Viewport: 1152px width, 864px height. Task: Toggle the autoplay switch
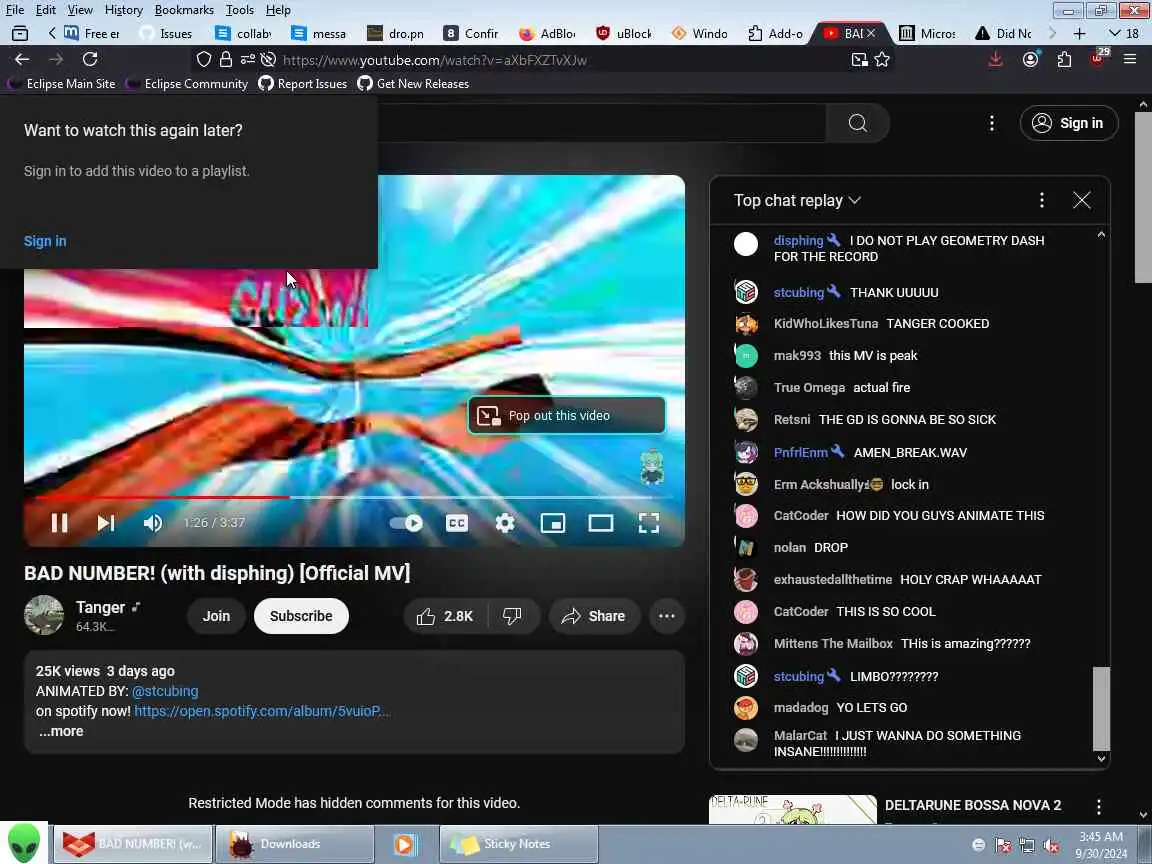point(406,522)
